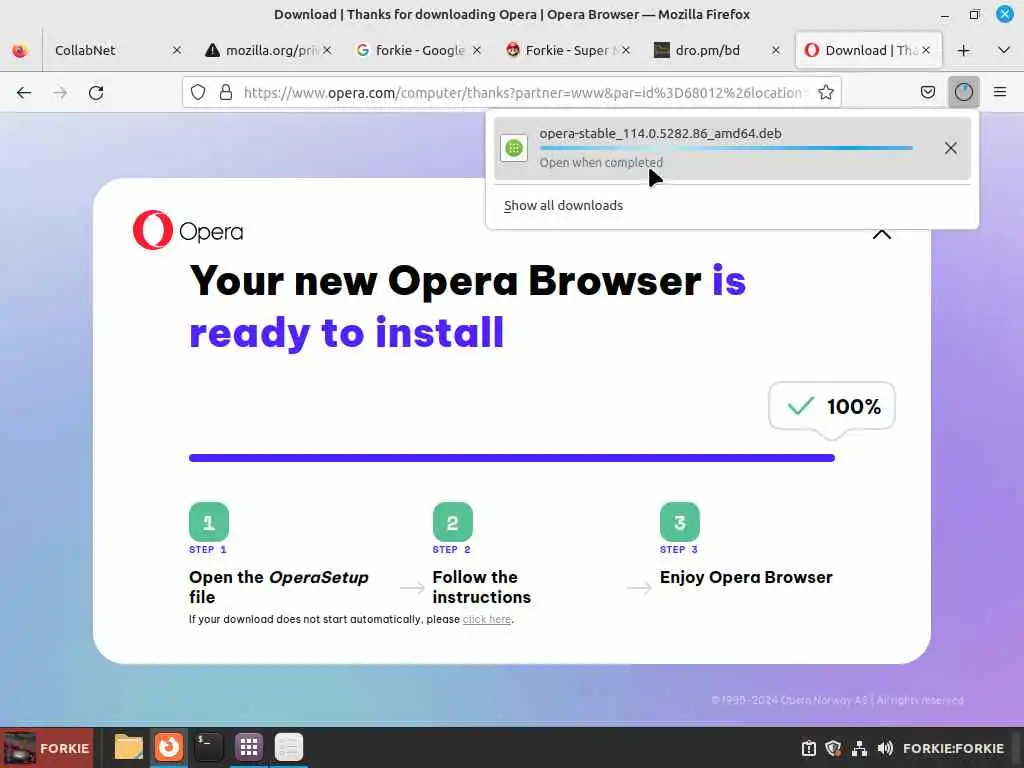The width and height of the screenshot is (1024, 768).
Task: Click 'Follow the instructions' text
Action: click(481, 586)
